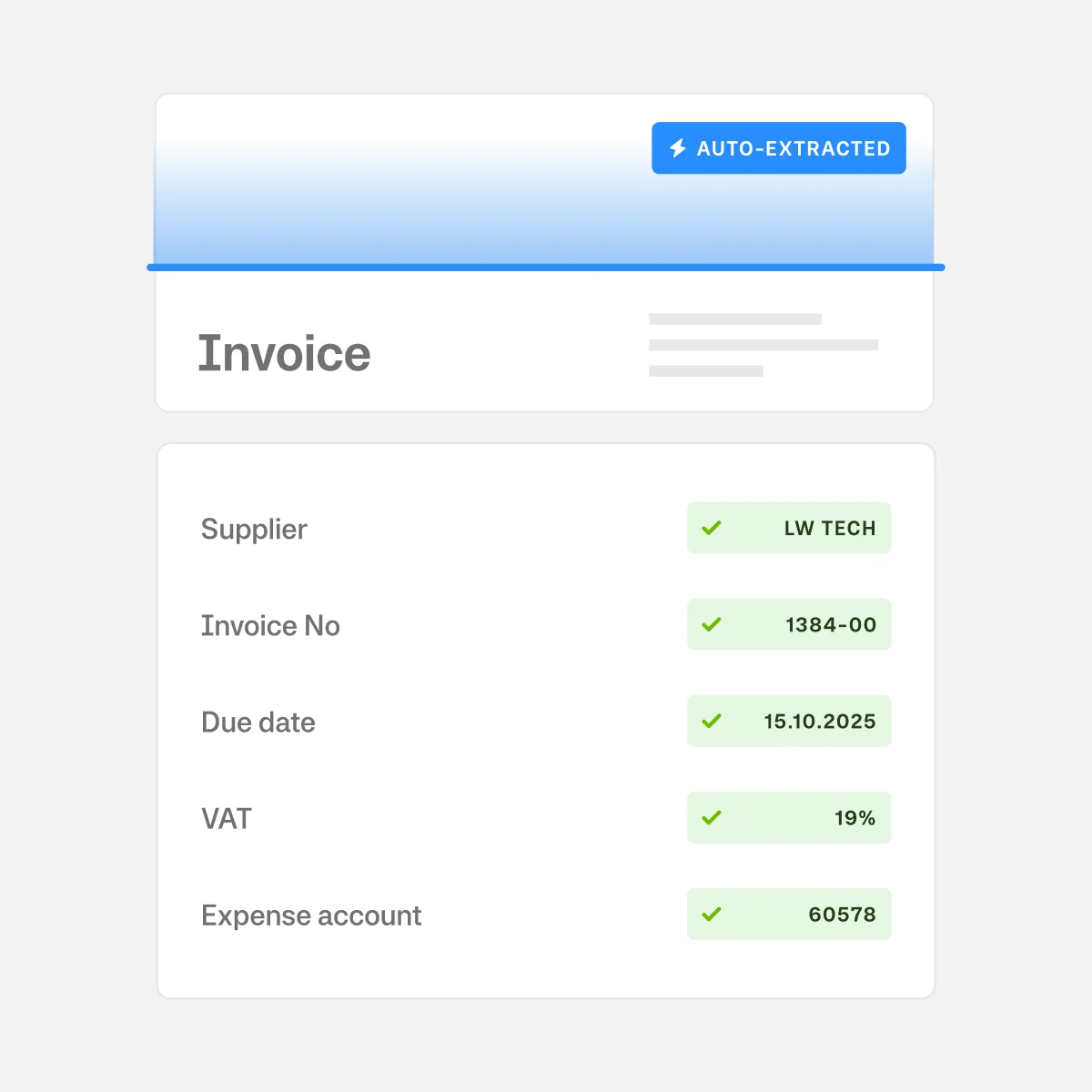Click the top gray placeholder line
Image resolution: width=1092 pixels, height=1092 pixels.
pos(734,318)
